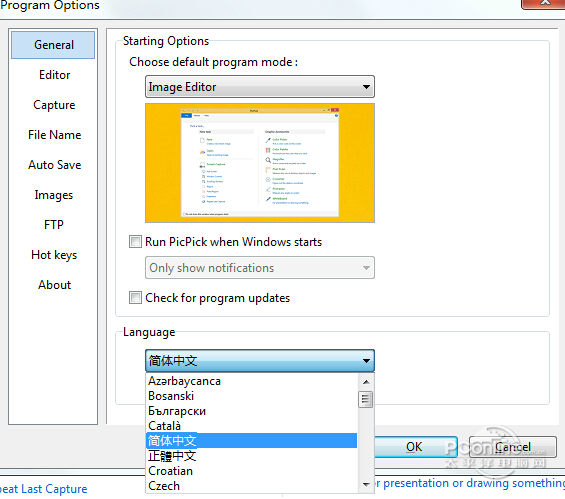Collapse the Language combo box
This screenshot has width=565, height=499.
click(260, 360)
